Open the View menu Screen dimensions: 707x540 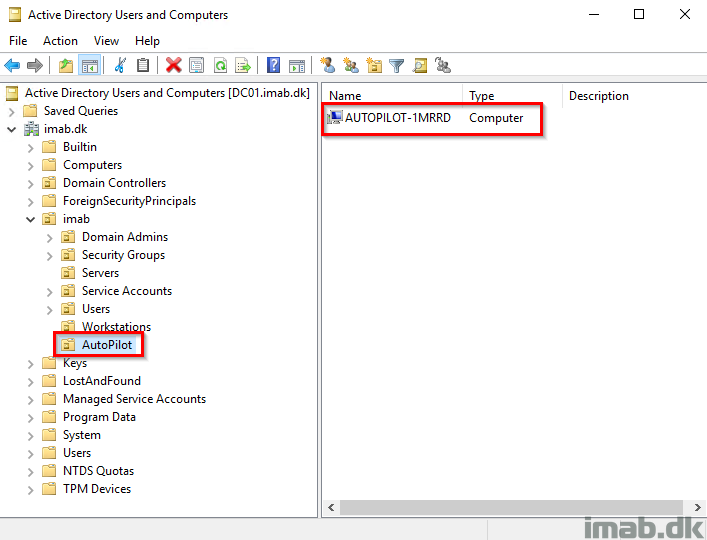point(106,41)
